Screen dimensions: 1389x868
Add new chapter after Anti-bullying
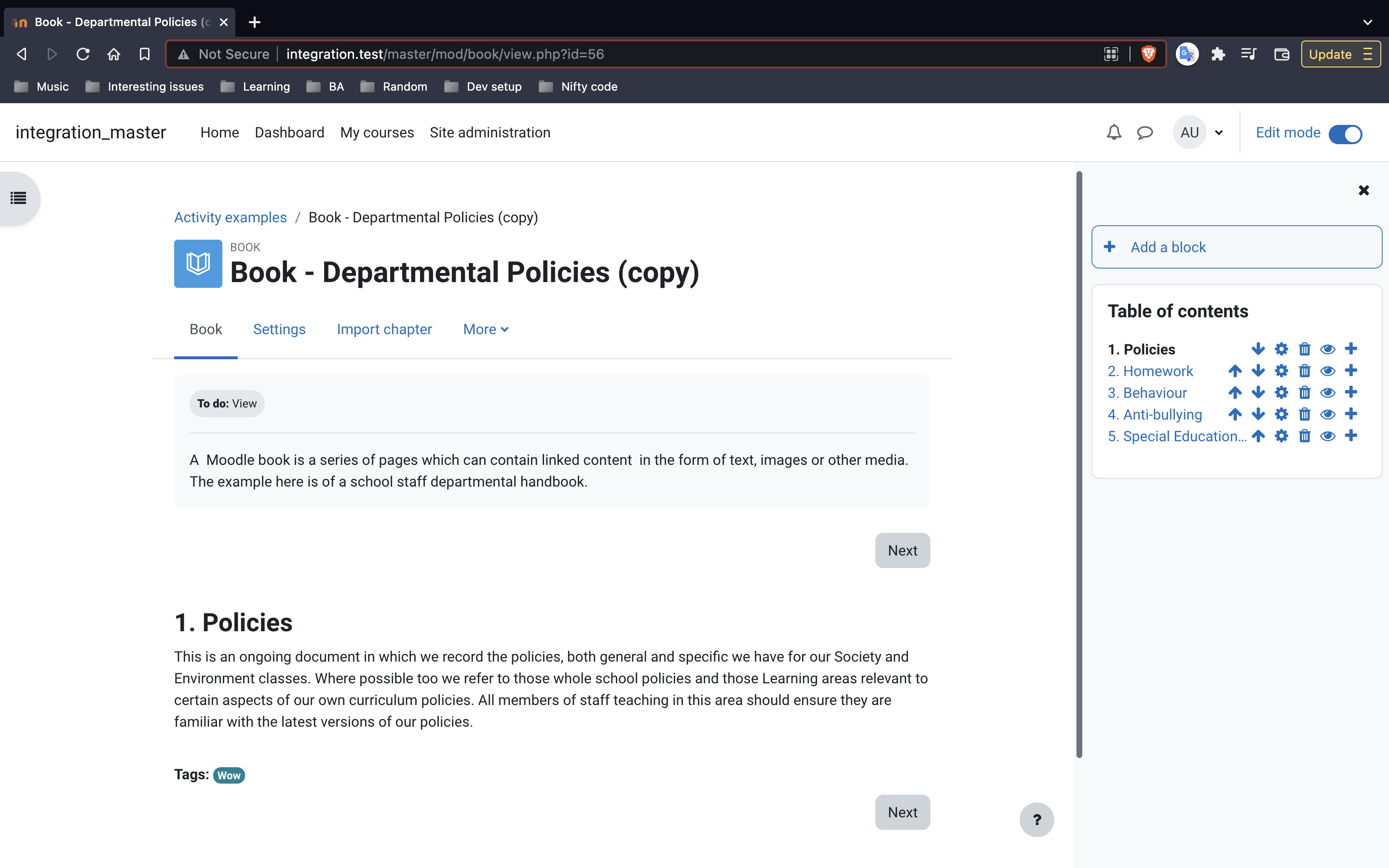[x=1351, y=415]
